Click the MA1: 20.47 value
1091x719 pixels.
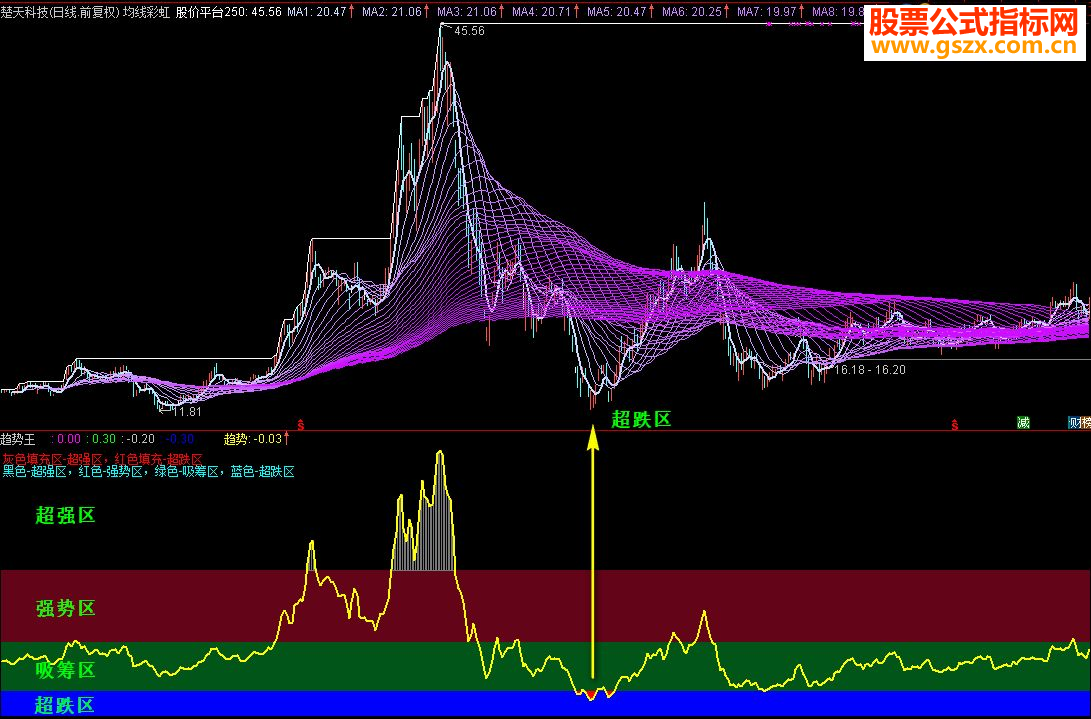[x=317, y=12]
